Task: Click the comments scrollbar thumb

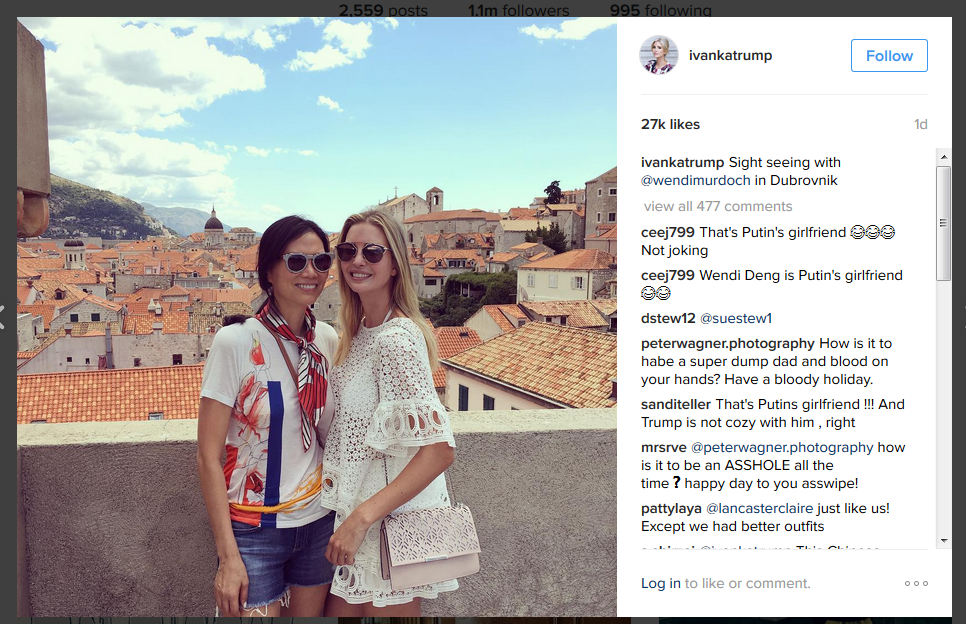Action: 944,223
